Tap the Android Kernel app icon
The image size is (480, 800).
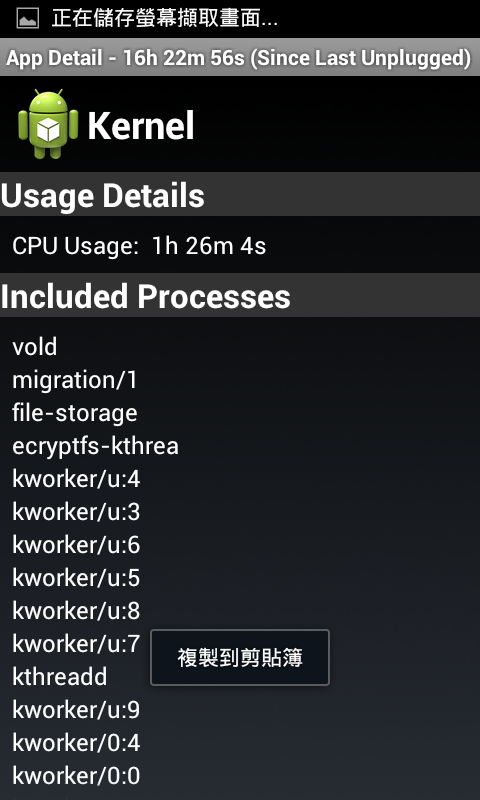[x=48, y=124]
